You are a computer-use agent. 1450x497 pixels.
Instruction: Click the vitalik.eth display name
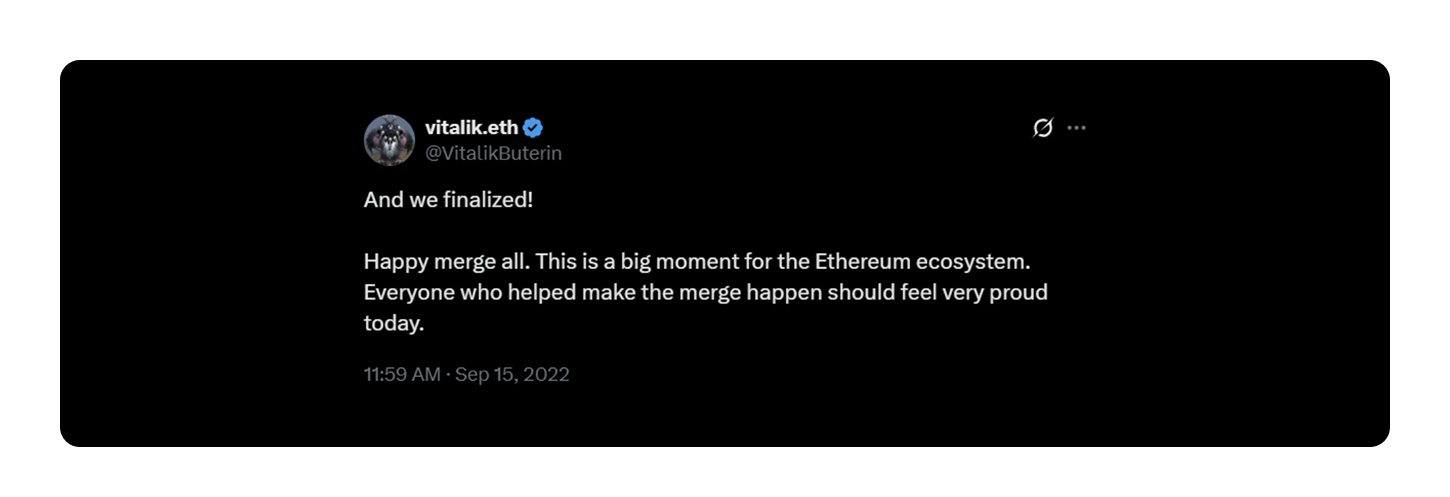click(x=471, y=128)
